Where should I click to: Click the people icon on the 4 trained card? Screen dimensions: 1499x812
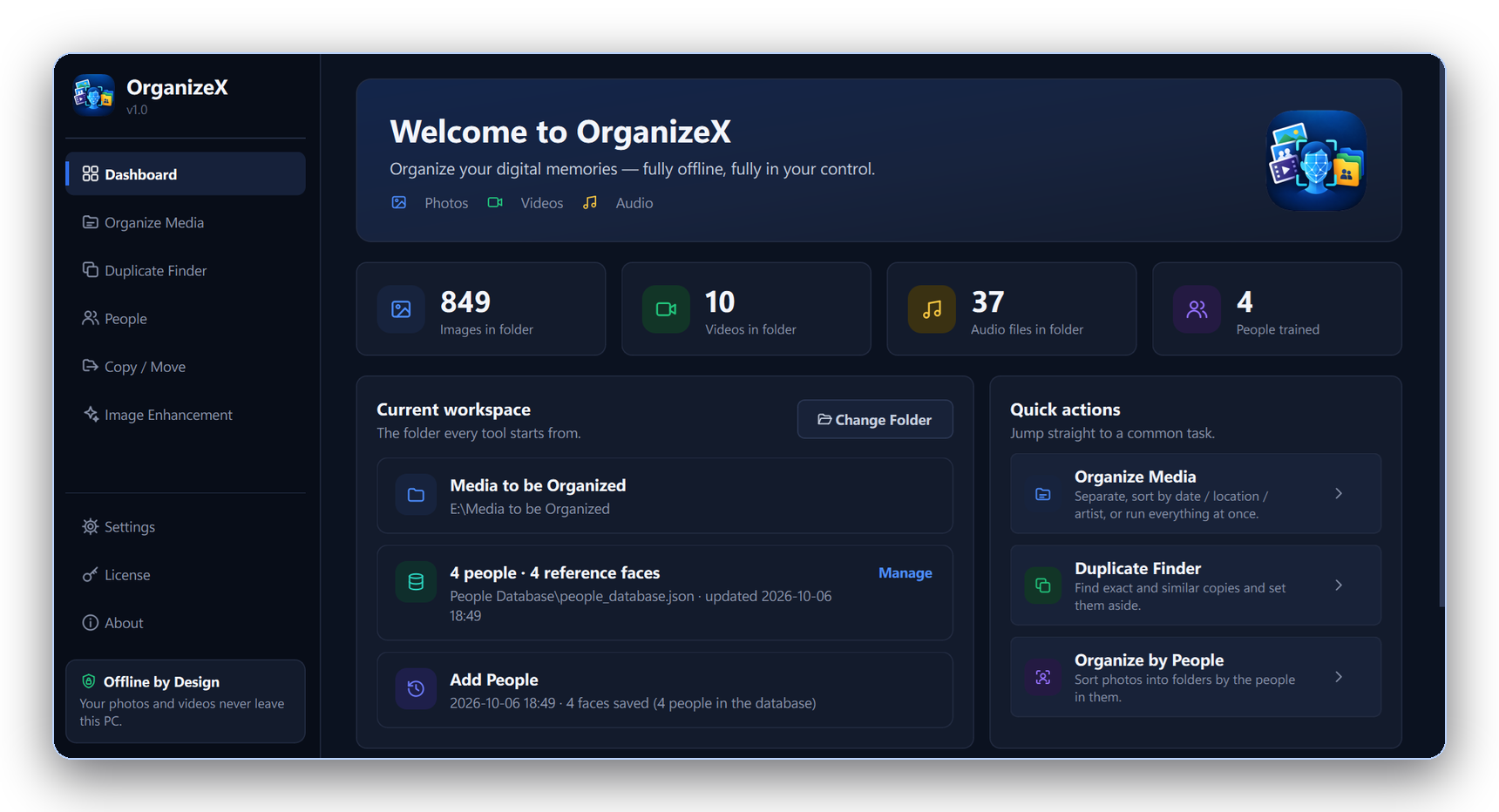click(1197, 309)
